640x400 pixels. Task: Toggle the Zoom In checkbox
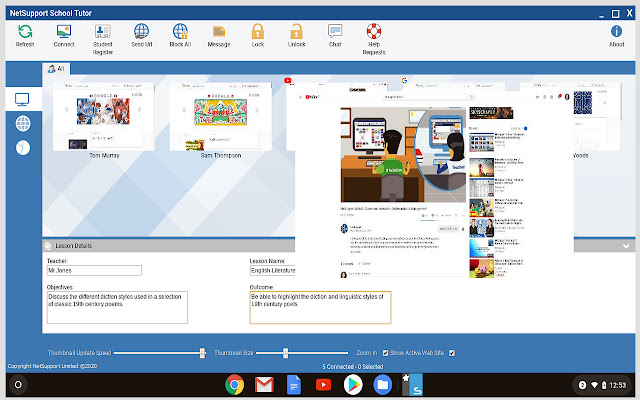point(383,353)
